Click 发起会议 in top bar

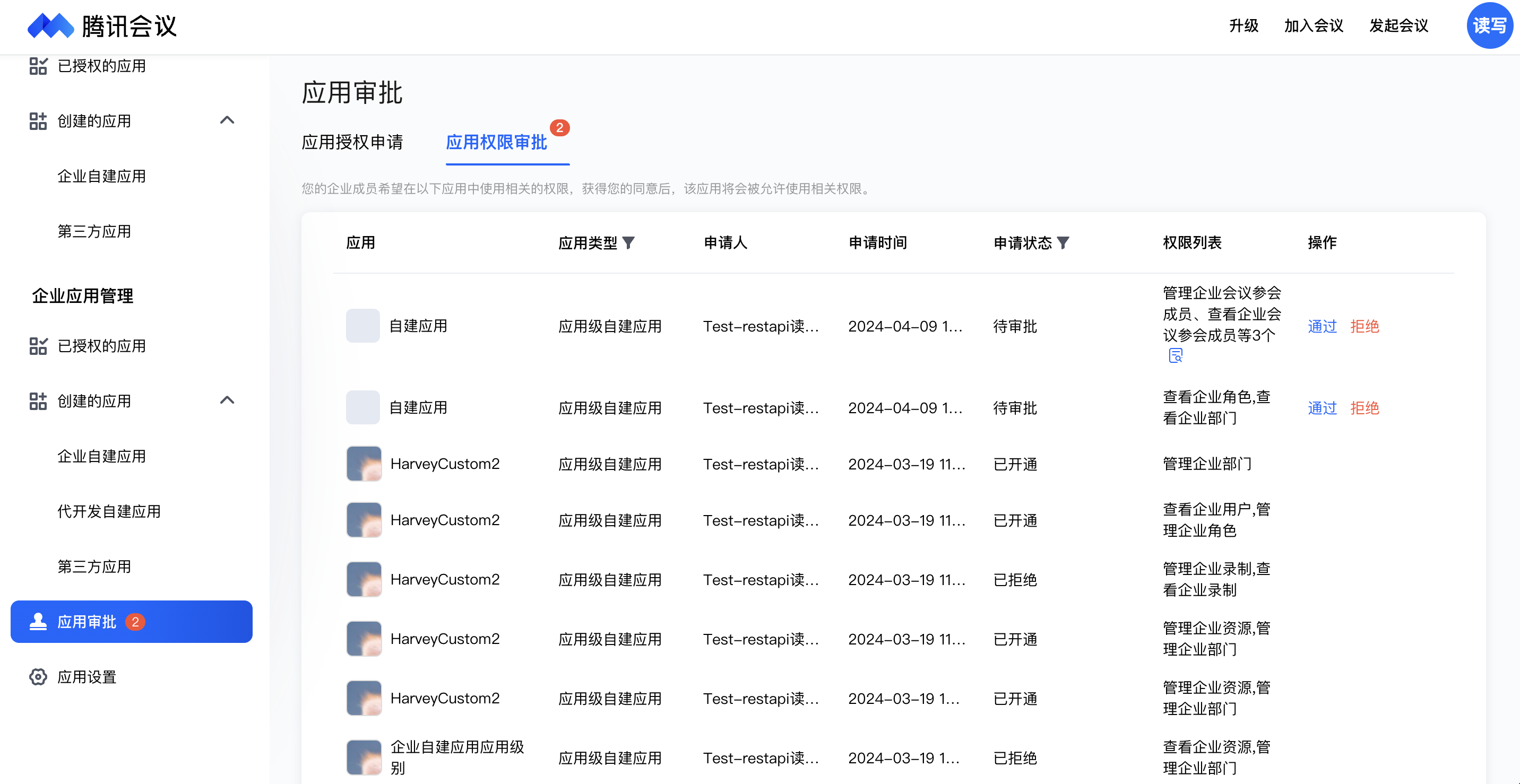click(x=1398, y=26)
